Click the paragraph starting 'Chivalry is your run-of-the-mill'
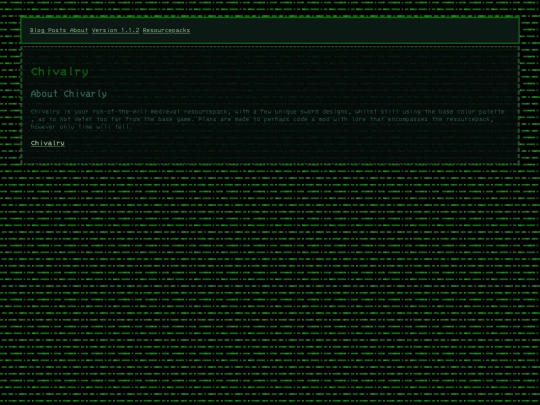This screenshot has height=405, width=540. point(268,119)
